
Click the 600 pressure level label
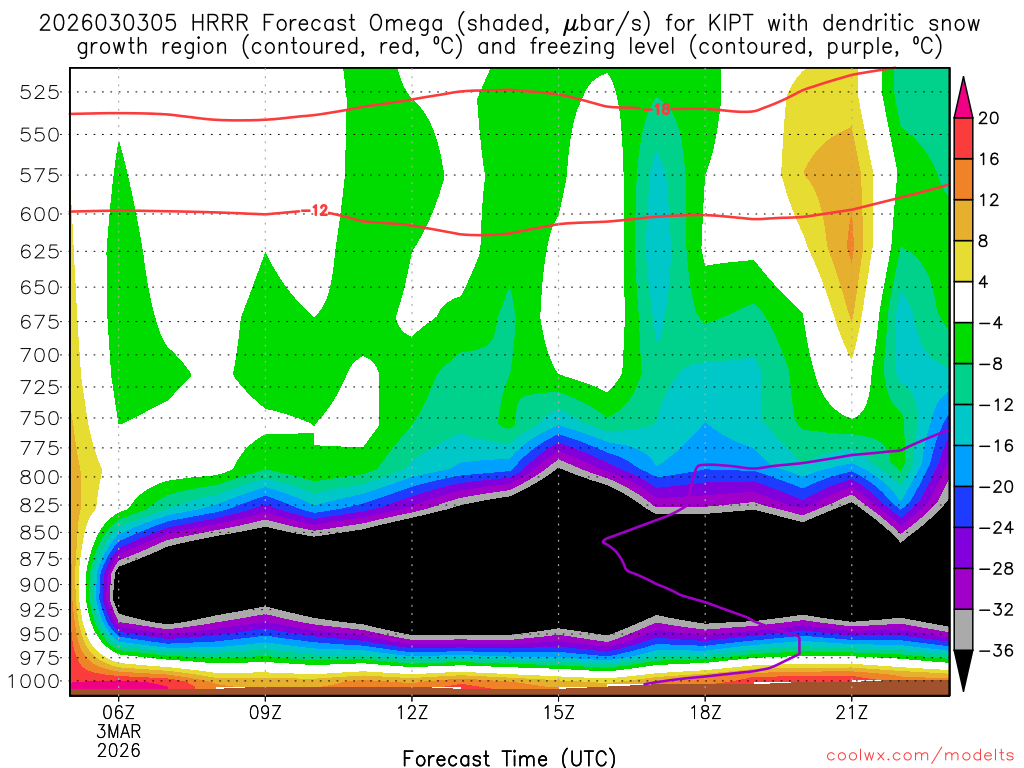(x=40, y=215)
